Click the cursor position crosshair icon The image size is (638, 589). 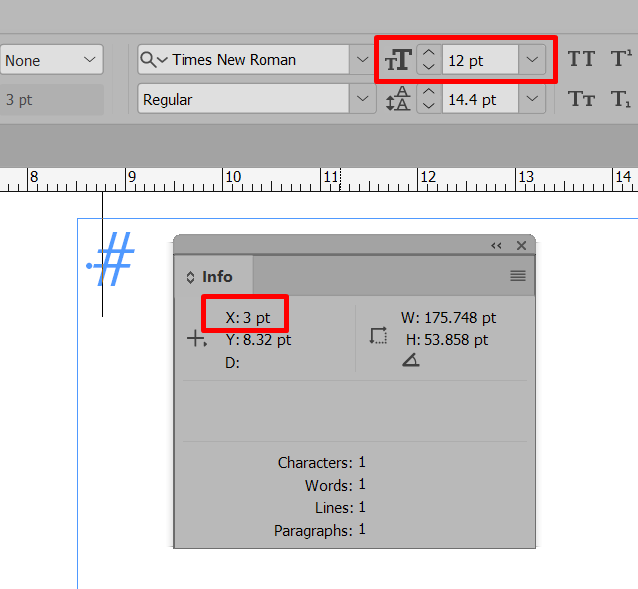tap(197, 338)
